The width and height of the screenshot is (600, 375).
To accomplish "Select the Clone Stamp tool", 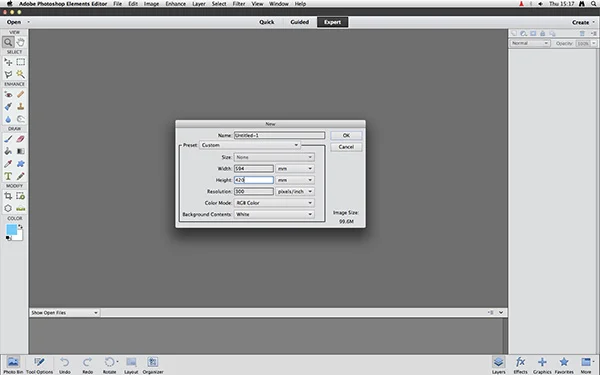I will pyautogui.click(x=21, y=106).
